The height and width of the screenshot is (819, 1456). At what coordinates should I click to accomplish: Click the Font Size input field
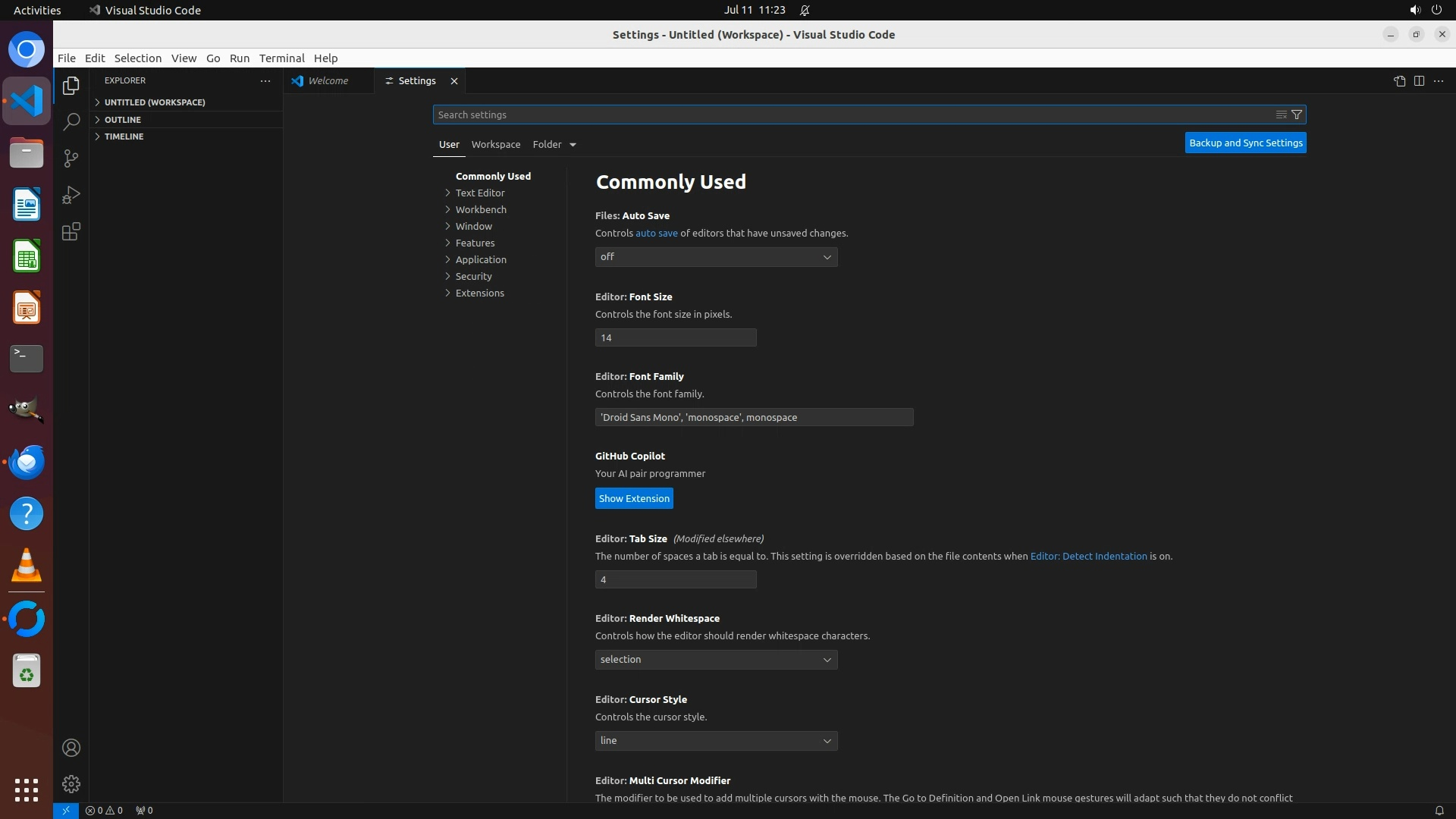pyautogui.click(x=675, y=337)
